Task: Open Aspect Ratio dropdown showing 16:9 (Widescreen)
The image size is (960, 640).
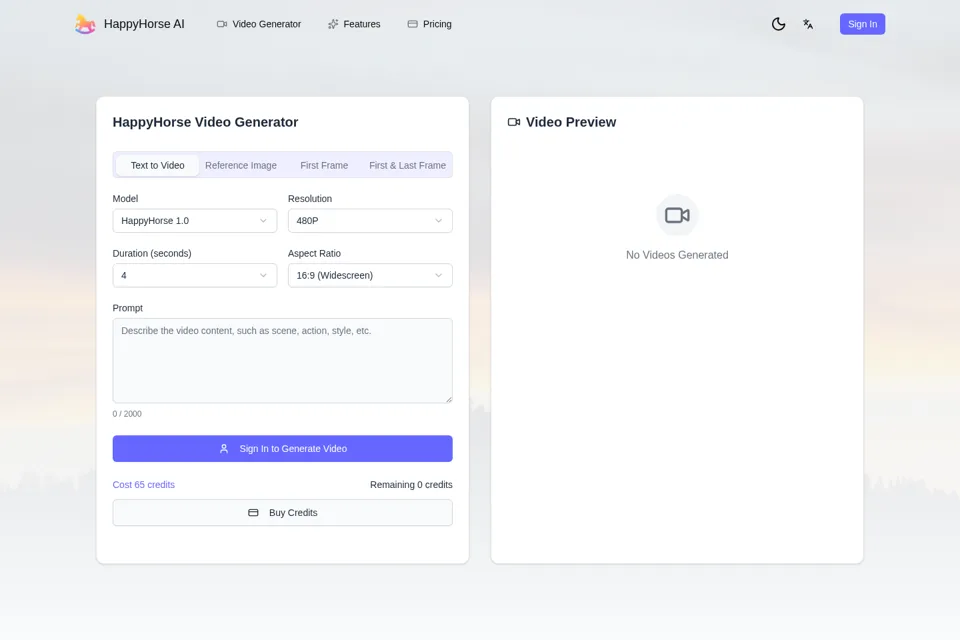Action: tap(370, 276)
